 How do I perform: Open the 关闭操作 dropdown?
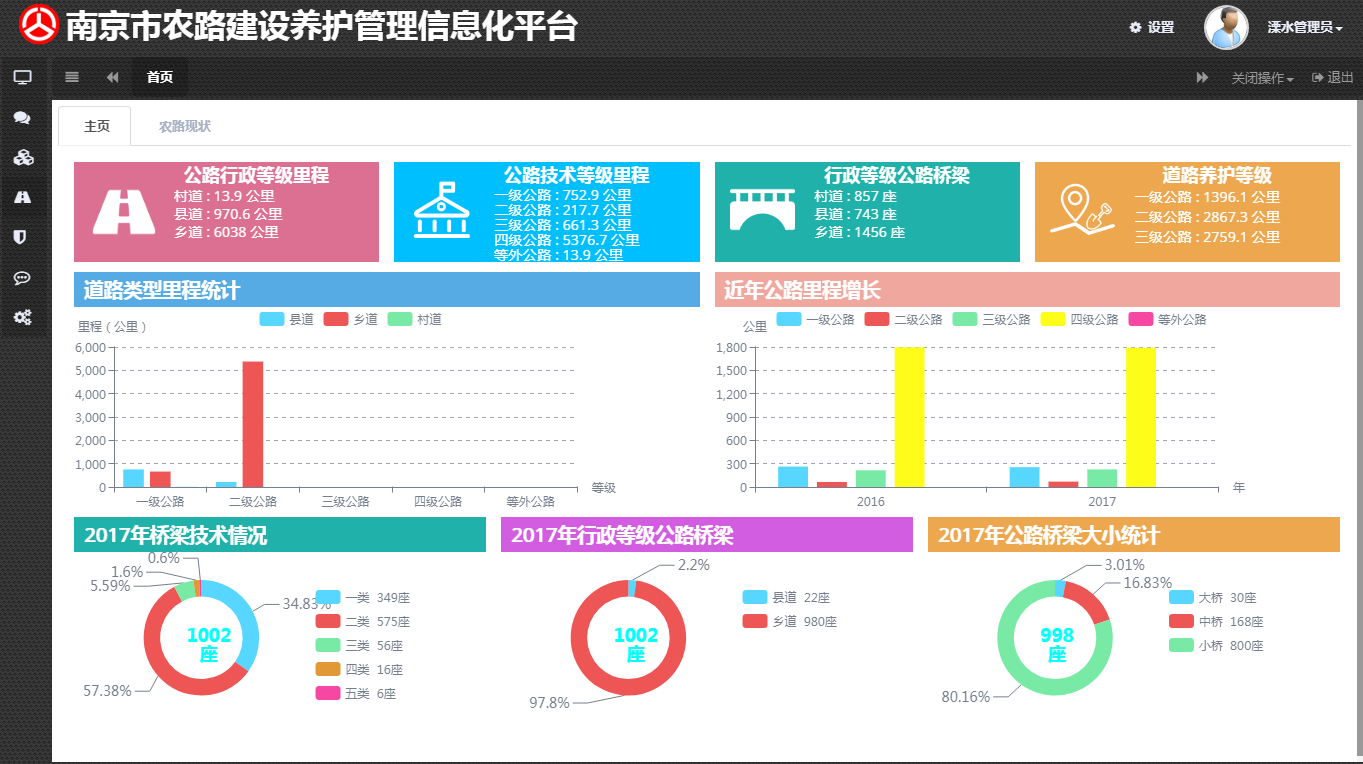tap(1262, 78)
